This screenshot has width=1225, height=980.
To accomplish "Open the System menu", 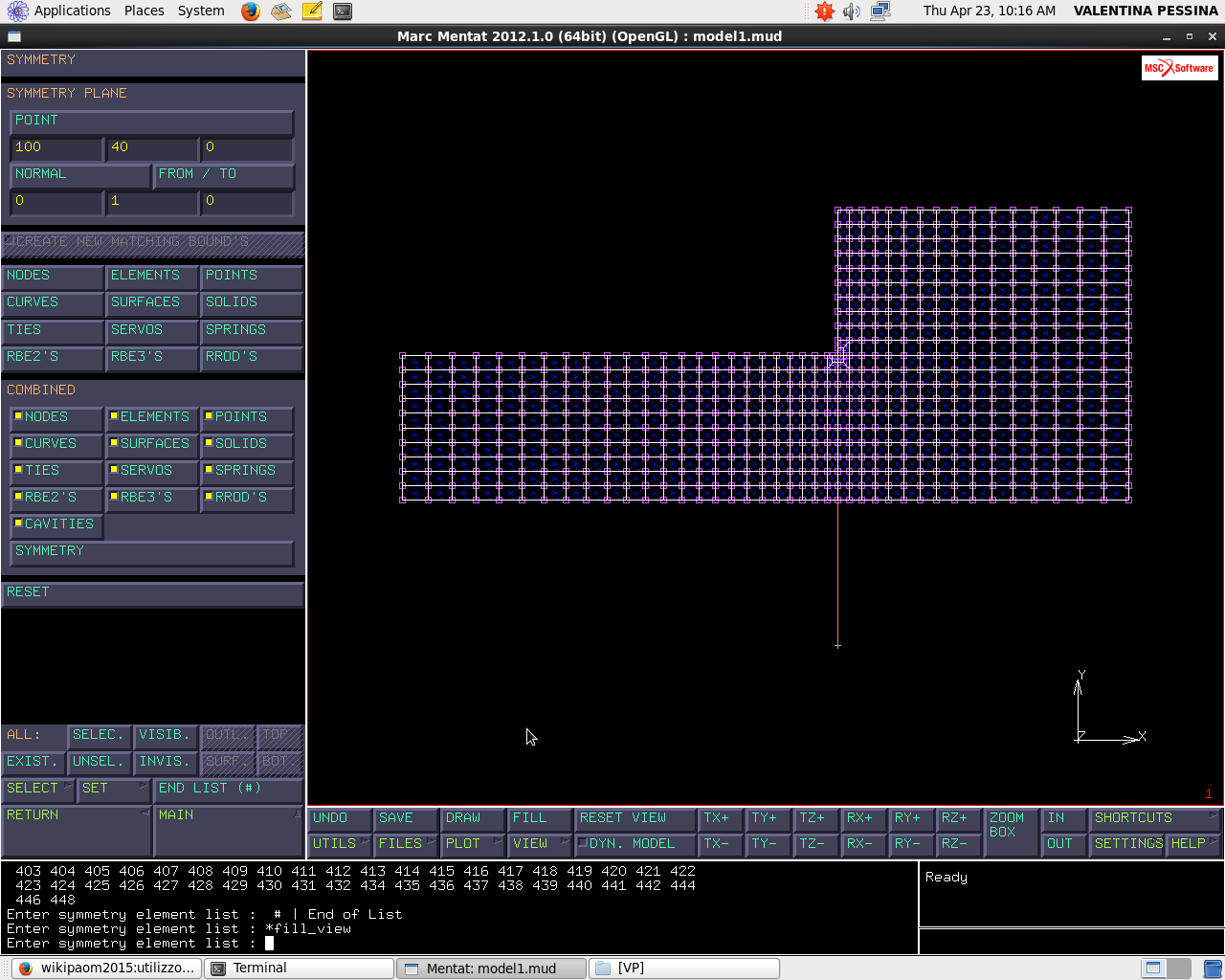I will [x=201, y=11].
